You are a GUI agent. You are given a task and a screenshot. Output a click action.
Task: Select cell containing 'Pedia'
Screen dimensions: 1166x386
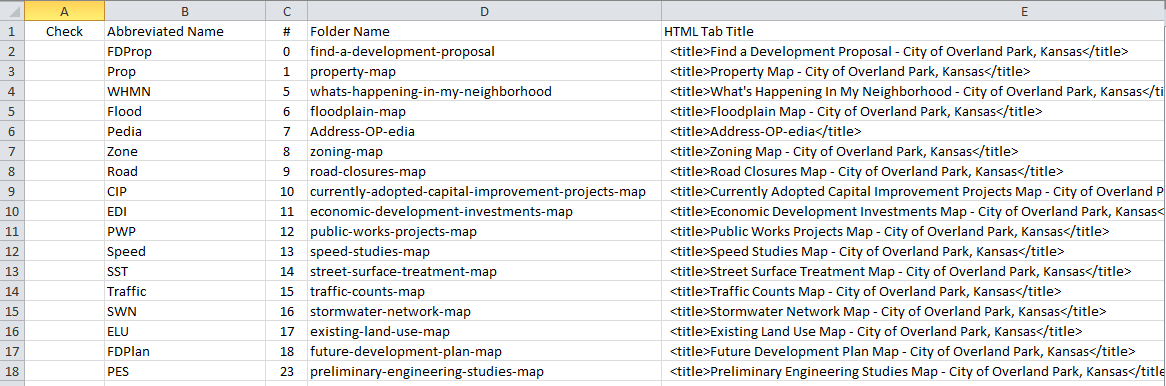[x=185, y=132]
